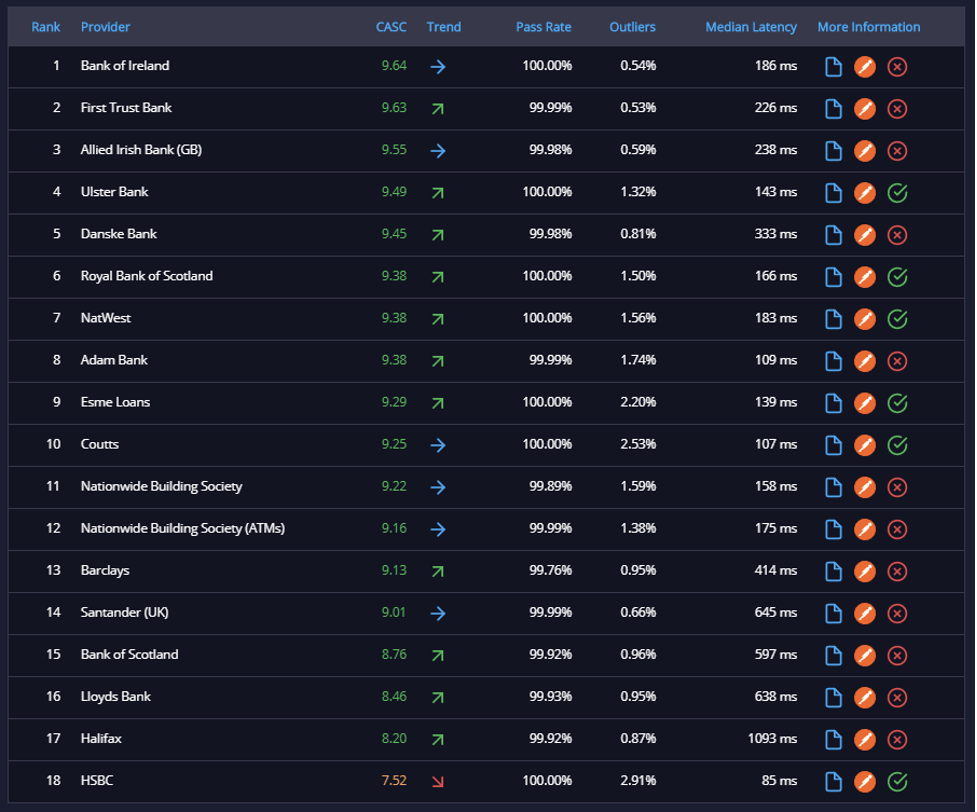Click the red X circle icon for Halifax
The image size is (977, 812).
click(897, 740)
